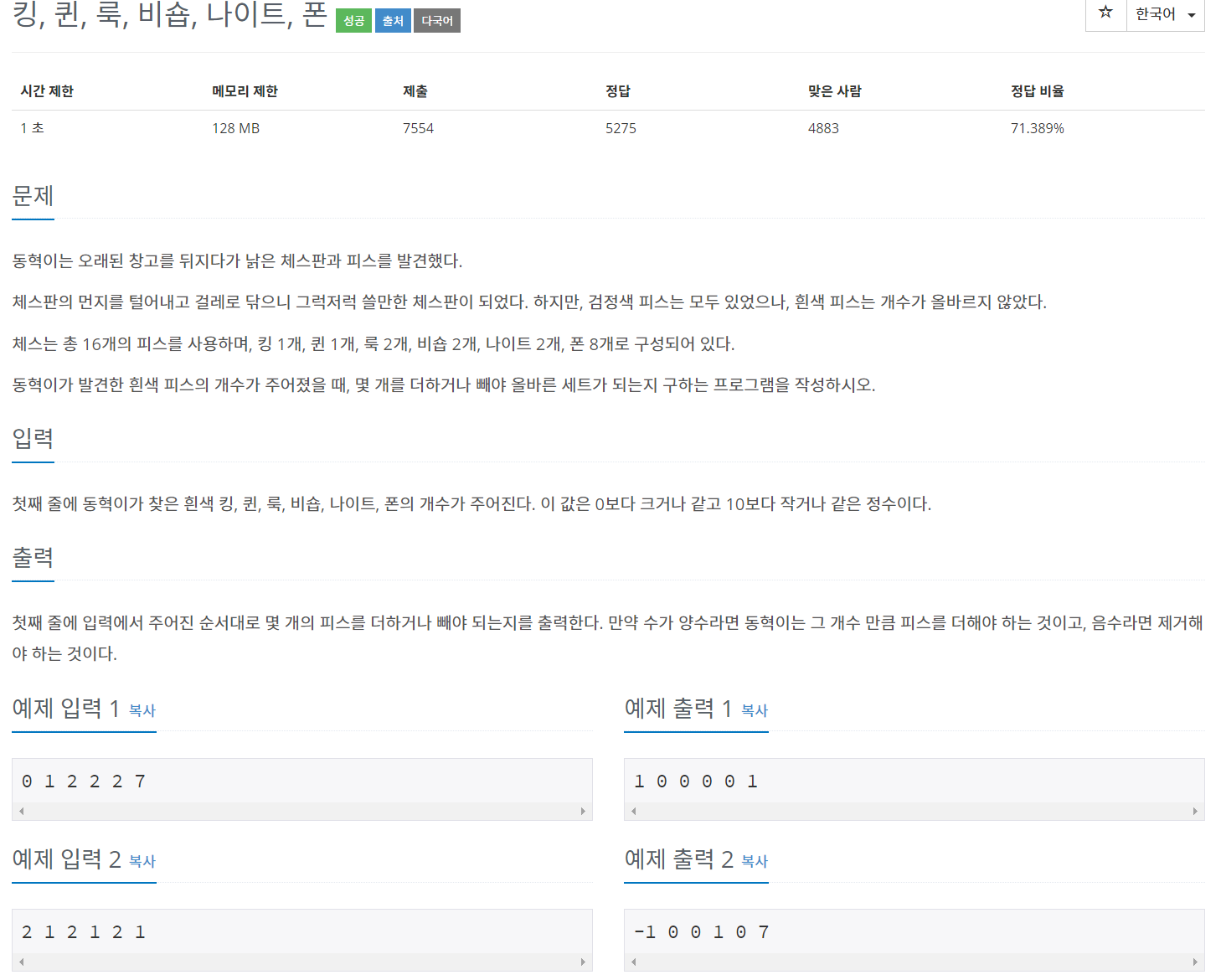Click right scroll arrow in 예제 입력 2 box
The height and width of the screenshot is (980, 1221).
pyautogui.click(x=583, y=962)
